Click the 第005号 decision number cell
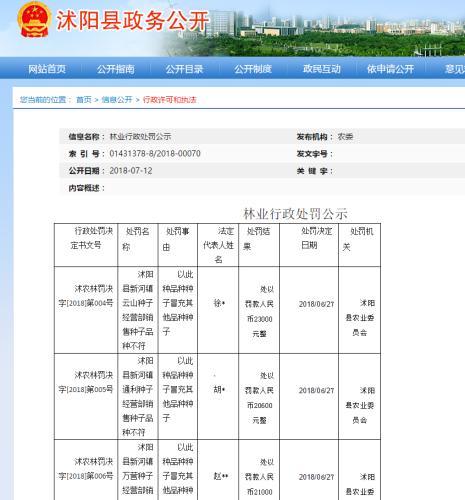This screenshot has width=465, height=500. (x=86, y=396)
